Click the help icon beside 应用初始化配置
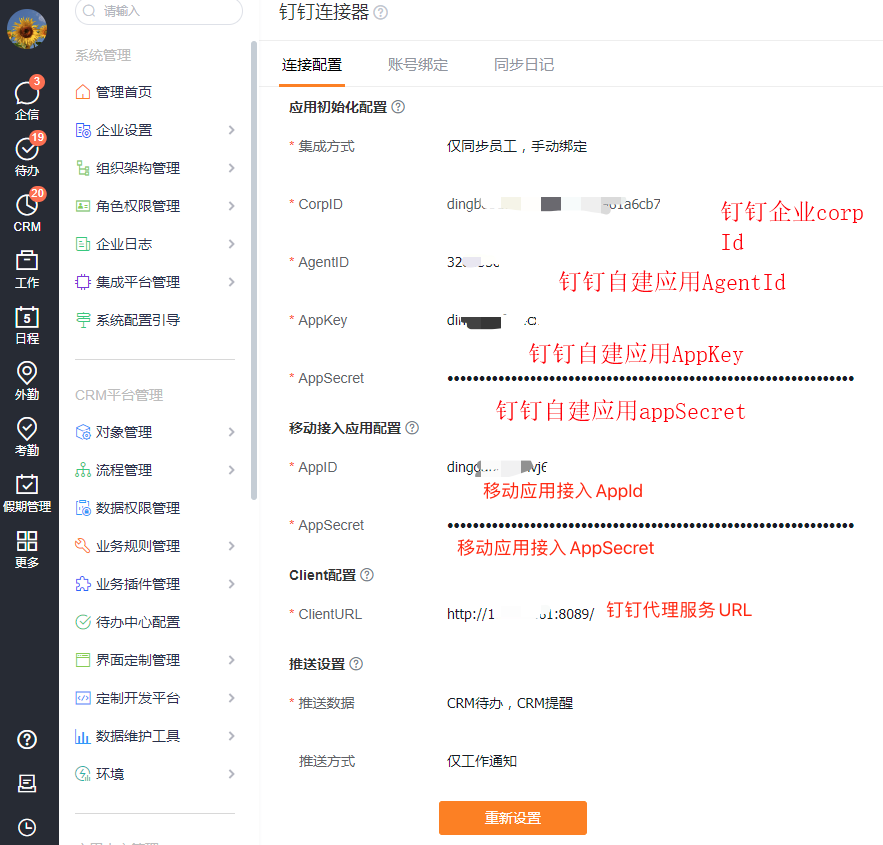883x845 pixels. 398,107
